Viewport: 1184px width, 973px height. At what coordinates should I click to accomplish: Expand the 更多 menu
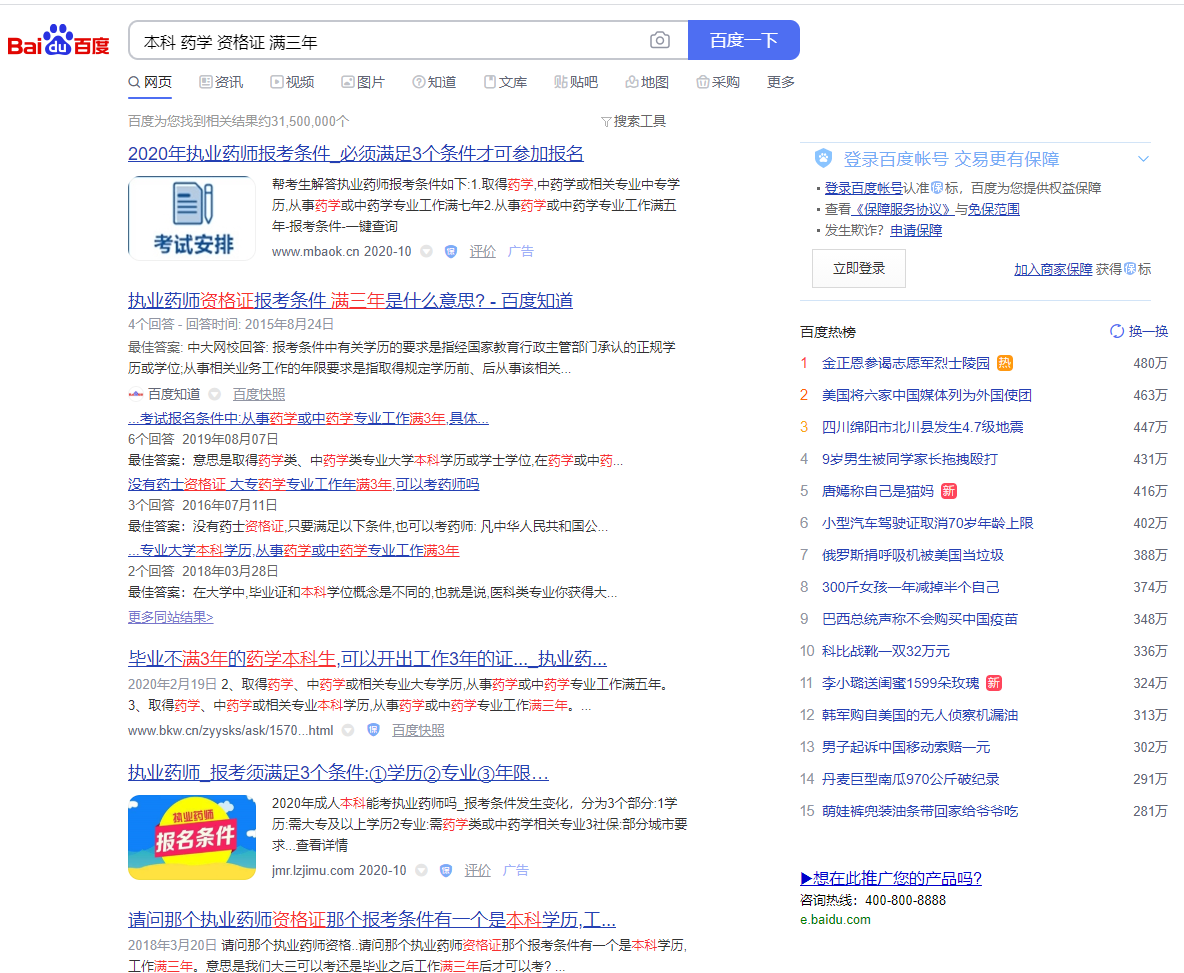[x=781, y=82]
